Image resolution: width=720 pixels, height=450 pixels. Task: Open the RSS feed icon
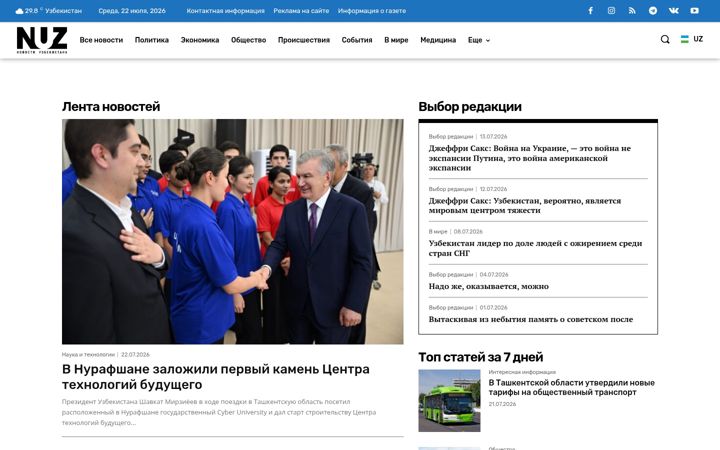tap(632, 11)
